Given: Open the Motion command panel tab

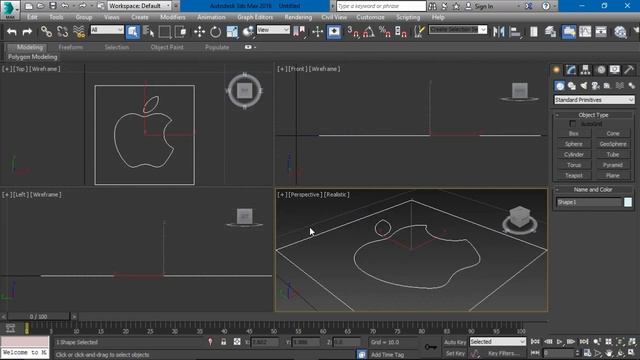Looking at the screenshot, I should tap(600, 70).
